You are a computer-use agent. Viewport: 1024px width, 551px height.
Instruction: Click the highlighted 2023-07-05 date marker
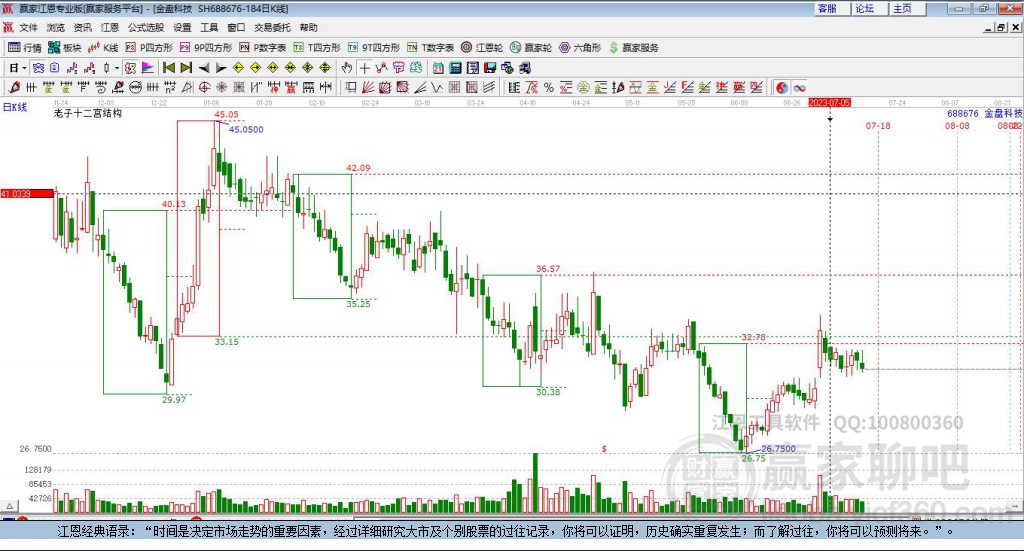829,103
